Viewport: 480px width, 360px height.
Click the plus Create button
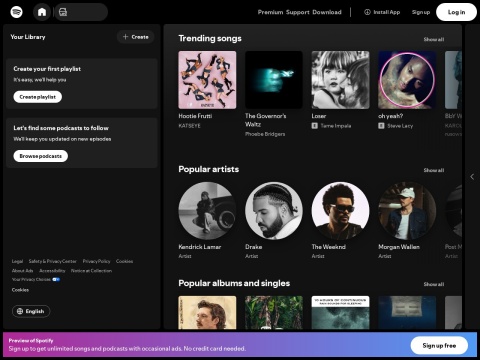click(135, 37)
